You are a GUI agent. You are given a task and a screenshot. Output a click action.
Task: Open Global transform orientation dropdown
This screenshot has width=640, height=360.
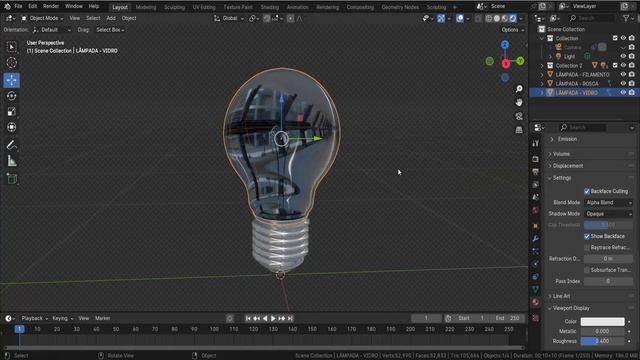(229, 18)
